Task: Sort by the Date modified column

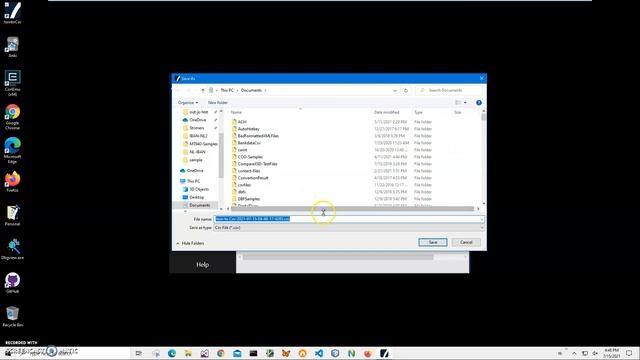Action: [x=387, y=112]
